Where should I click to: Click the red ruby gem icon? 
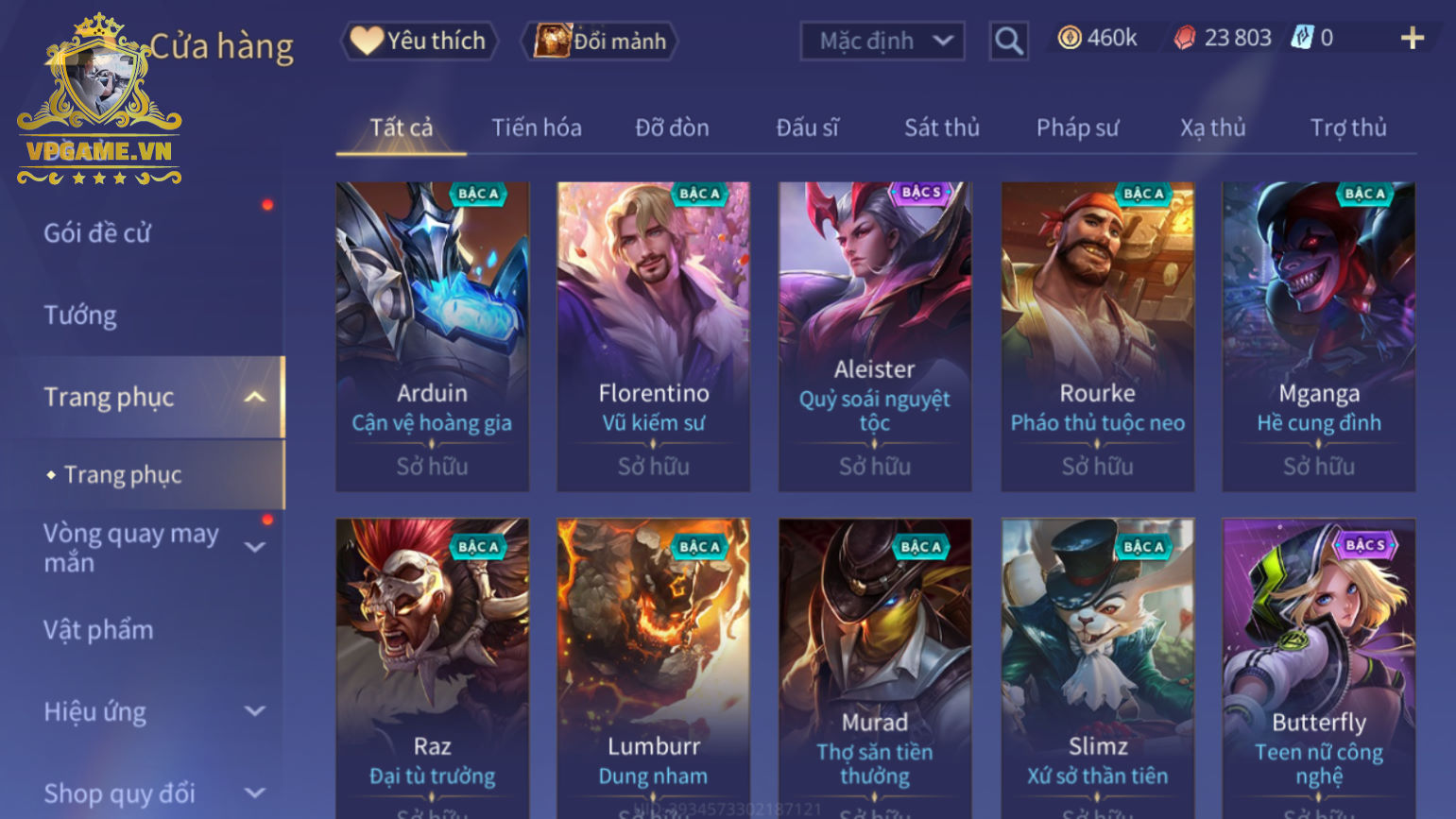(1185, 38)
